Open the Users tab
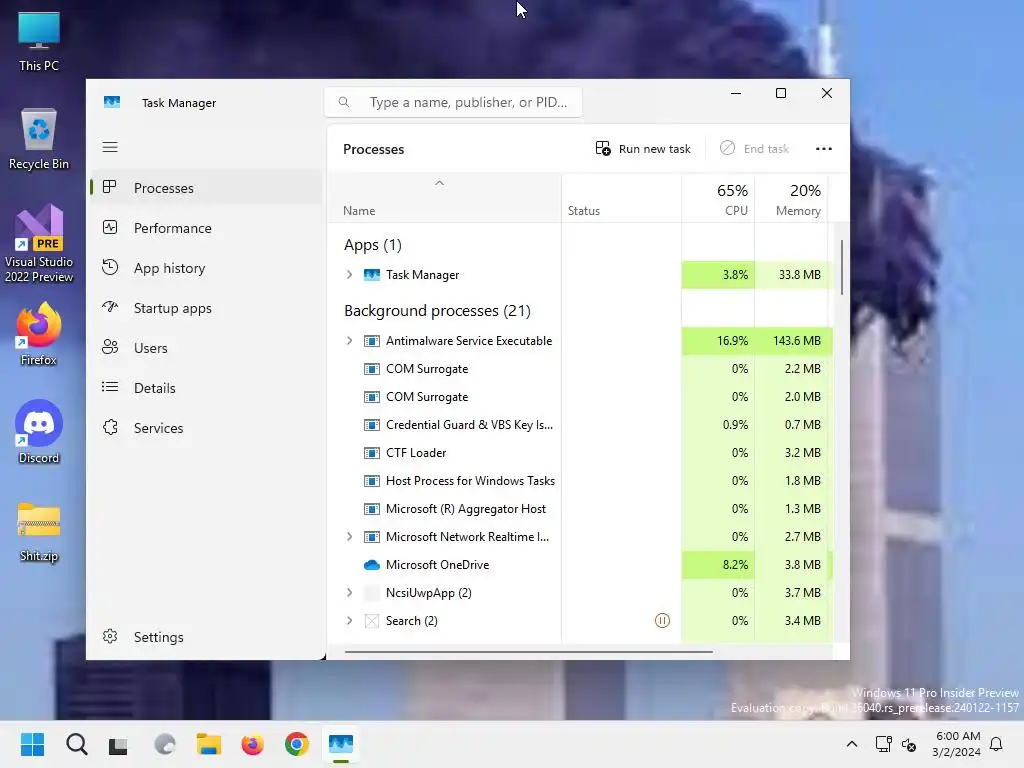This screenshot has height=768, width=1024. [206, 348]
